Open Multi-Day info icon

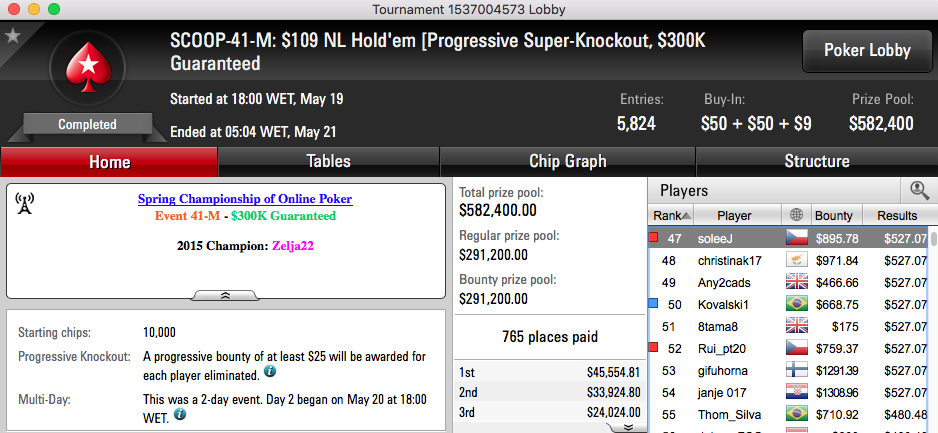tap(179, 414)
